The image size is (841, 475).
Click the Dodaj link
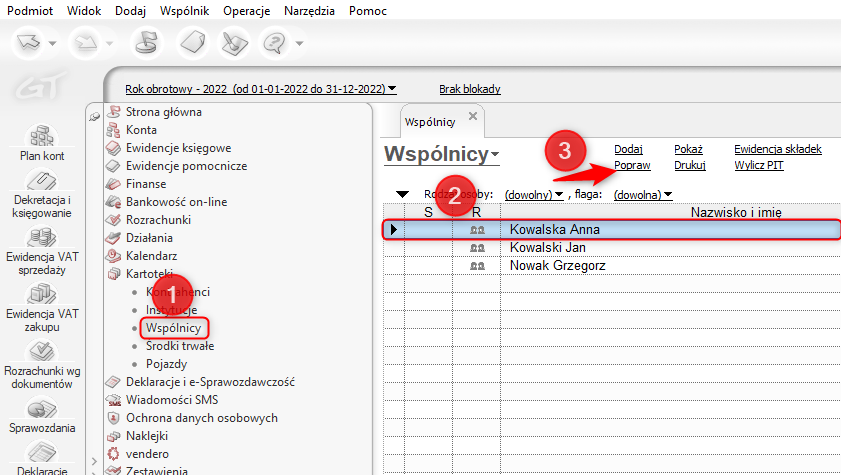point(628,149)
